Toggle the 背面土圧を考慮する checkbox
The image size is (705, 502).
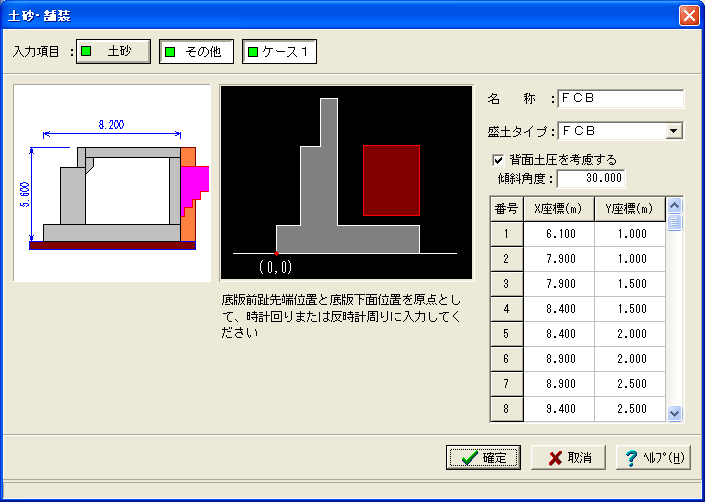pyautogui.click(x=498, y=160)
